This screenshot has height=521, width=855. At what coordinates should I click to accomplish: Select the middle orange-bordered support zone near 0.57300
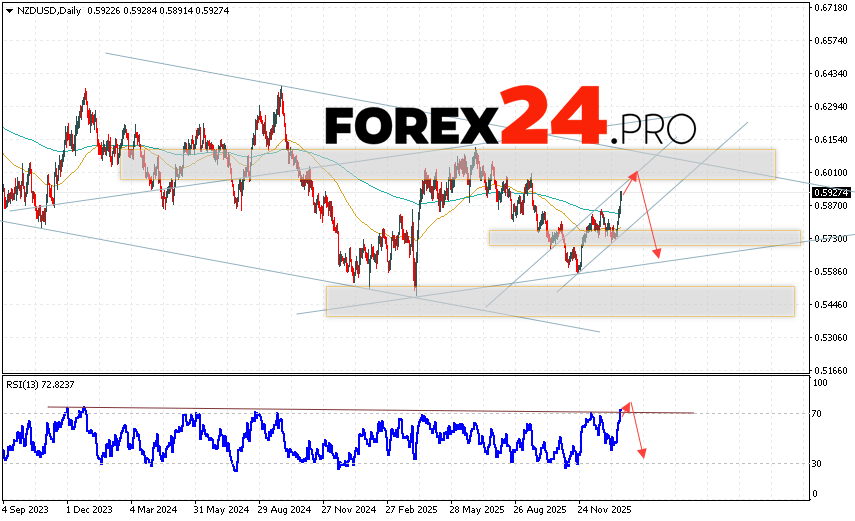[644, 238]
